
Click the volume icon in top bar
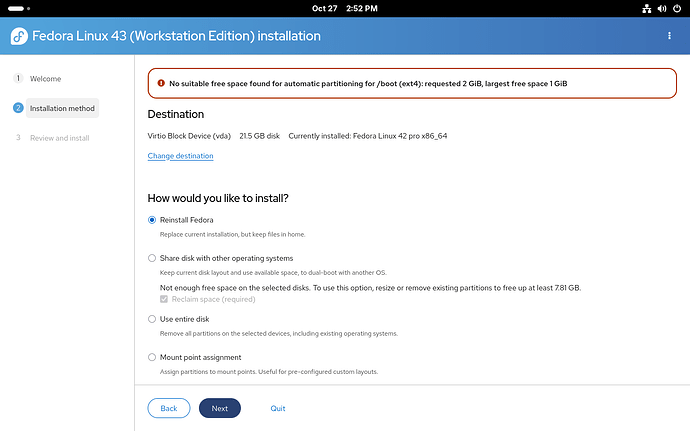[x=662, y=8]
